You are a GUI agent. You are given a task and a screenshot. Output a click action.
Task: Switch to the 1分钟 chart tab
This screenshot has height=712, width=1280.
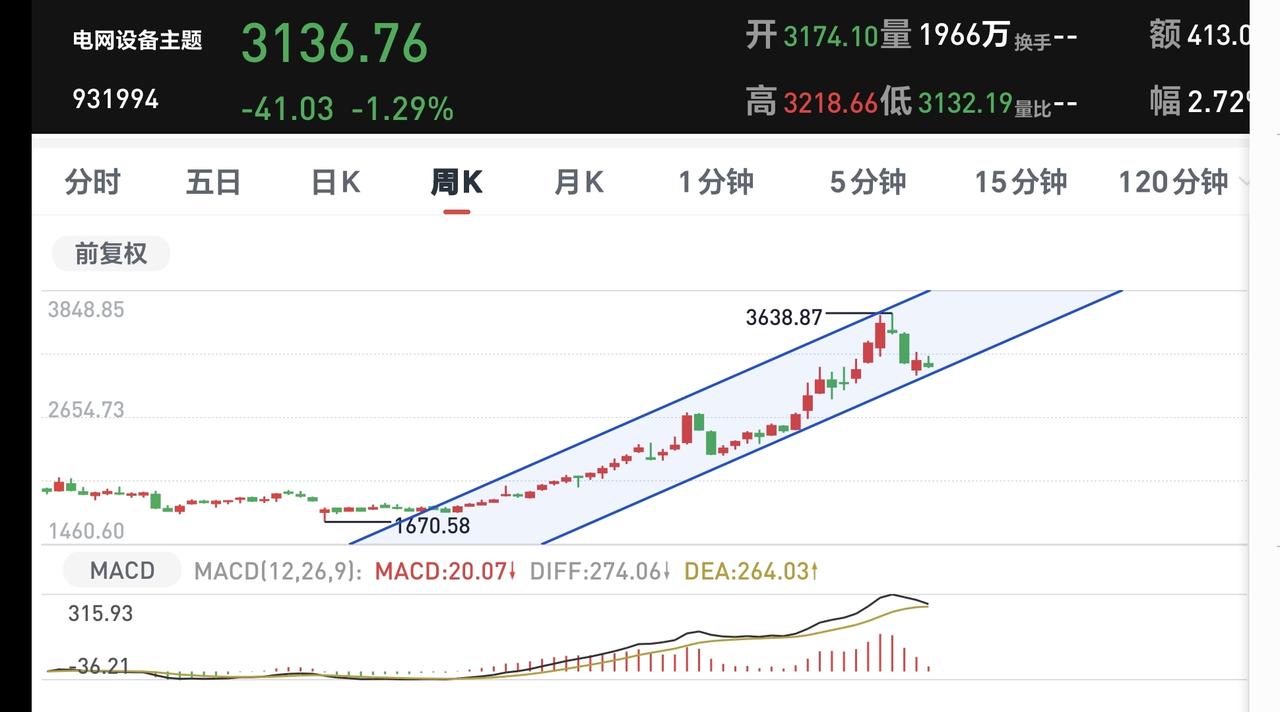tap(716, 182)
